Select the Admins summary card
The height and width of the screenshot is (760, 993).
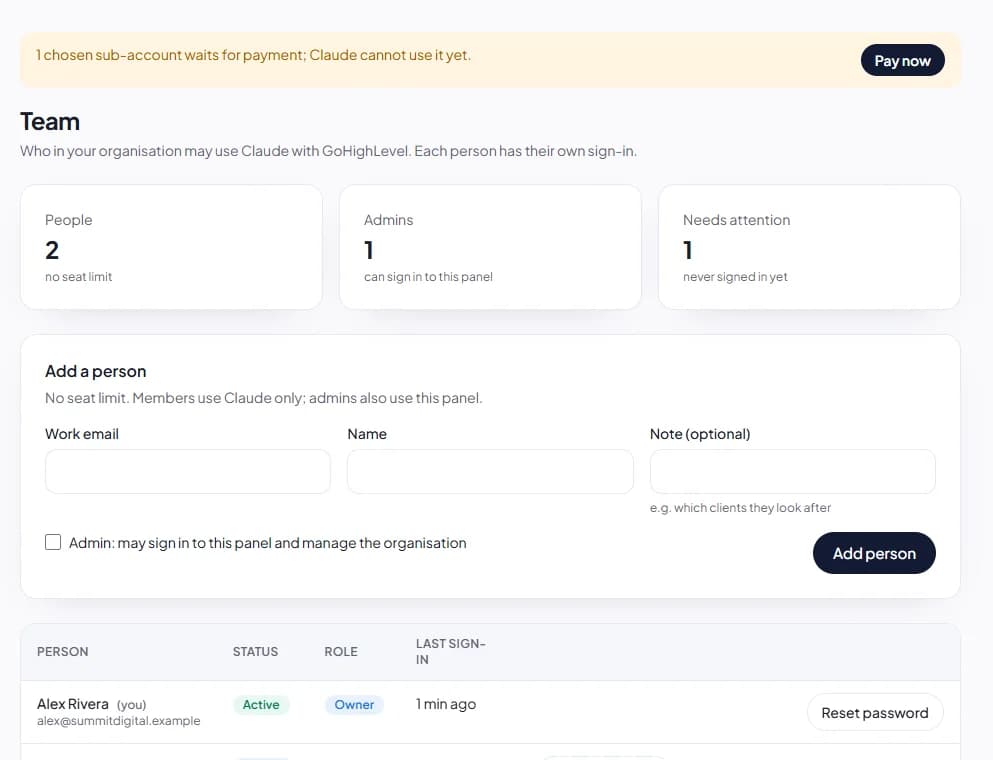click(x=490, y=247)
